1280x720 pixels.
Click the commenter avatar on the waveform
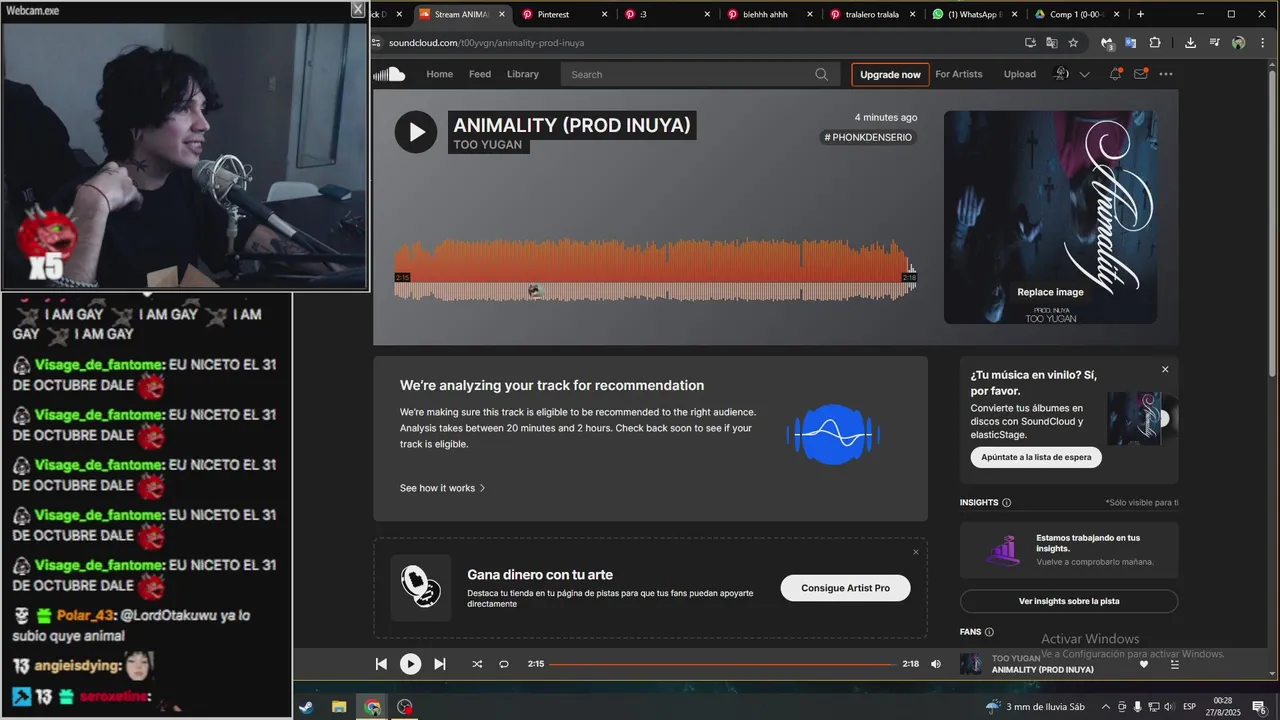(x=534, y=291)
